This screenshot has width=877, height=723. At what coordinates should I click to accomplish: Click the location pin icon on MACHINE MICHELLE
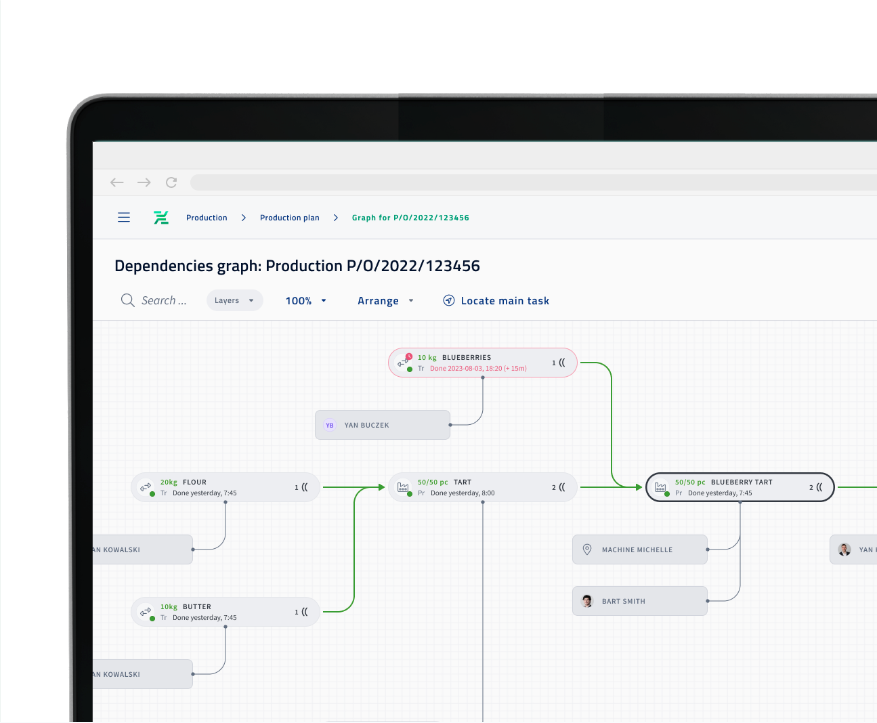tap(588, 549)
